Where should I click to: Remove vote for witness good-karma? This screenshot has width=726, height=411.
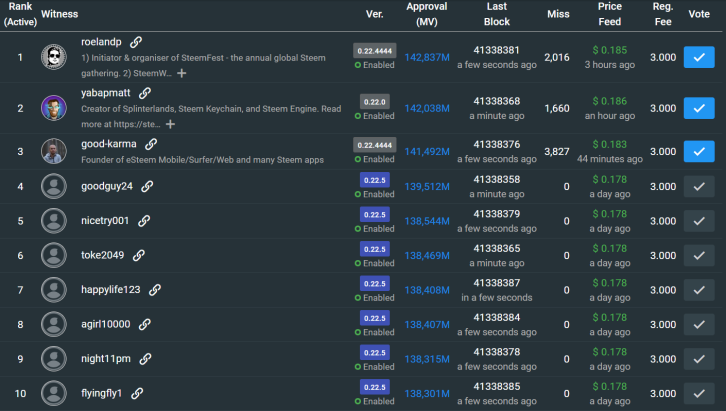(699, 151)
